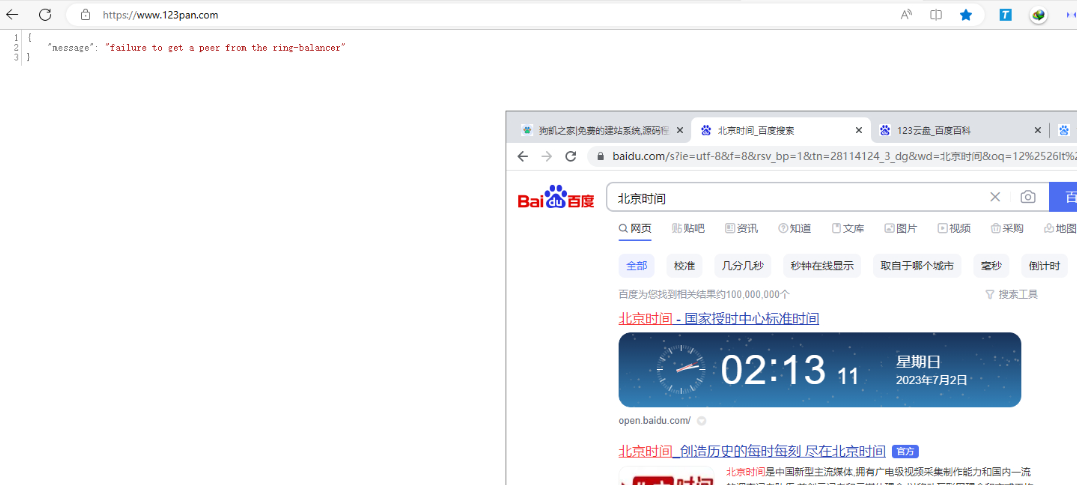
Task: Go back in the 123pan browser window
Action: point(12,14)
